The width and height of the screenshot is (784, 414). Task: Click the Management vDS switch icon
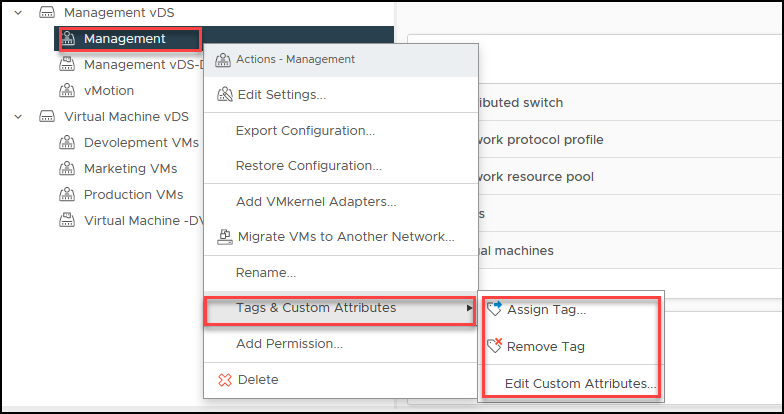click(x=47, y=12)
